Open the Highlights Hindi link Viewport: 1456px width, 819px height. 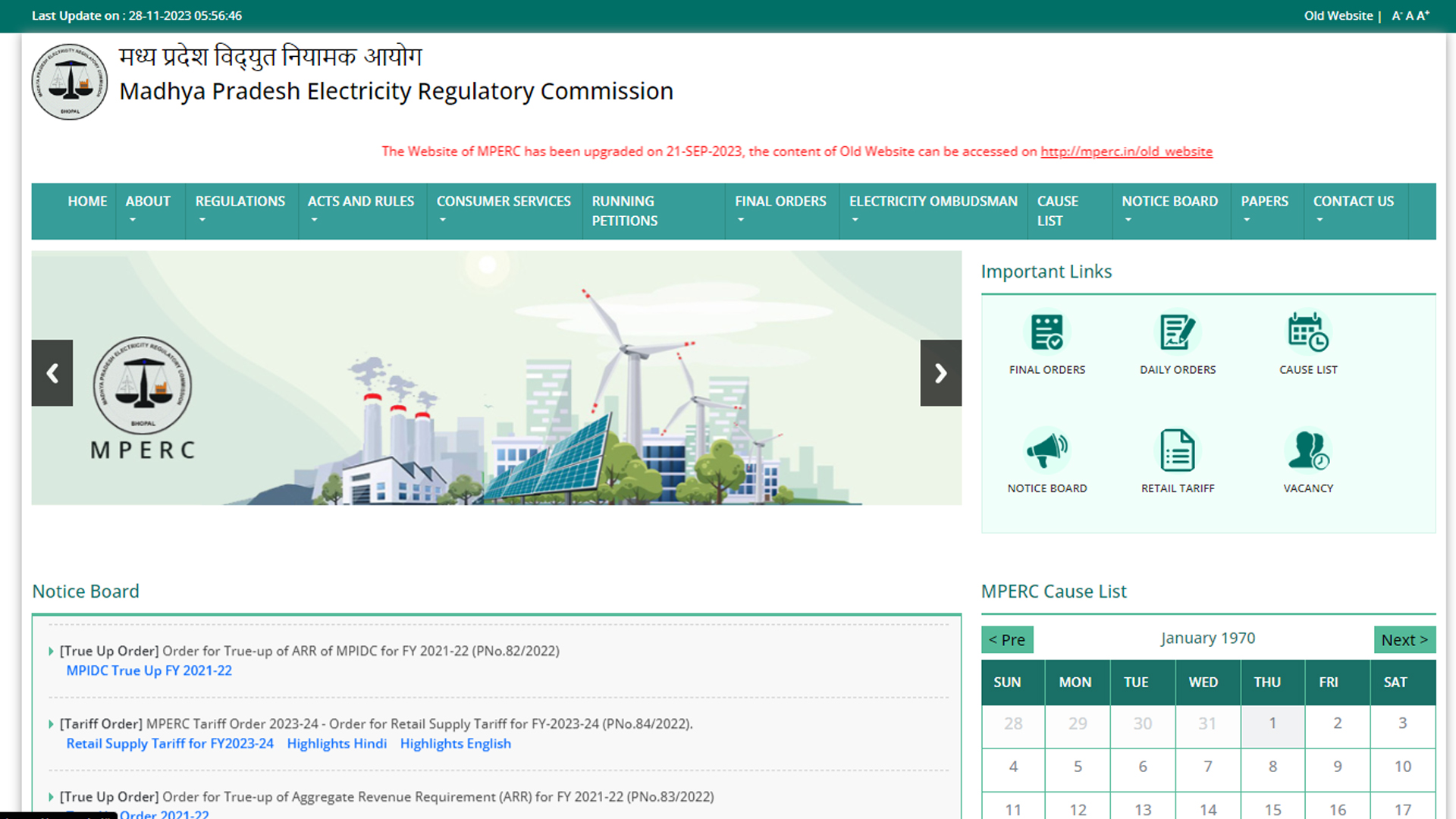tap(337, 744)
